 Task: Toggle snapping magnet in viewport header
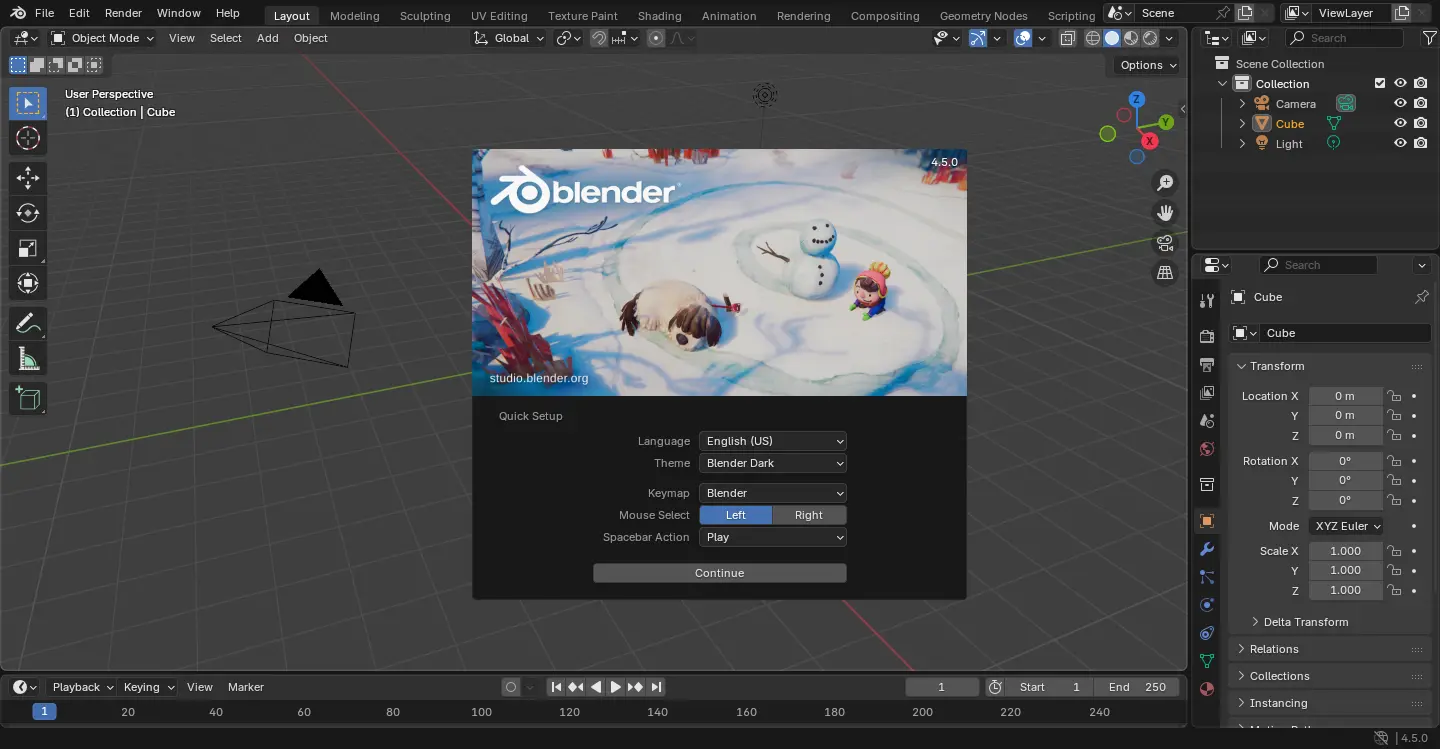[x=599, y=38]
